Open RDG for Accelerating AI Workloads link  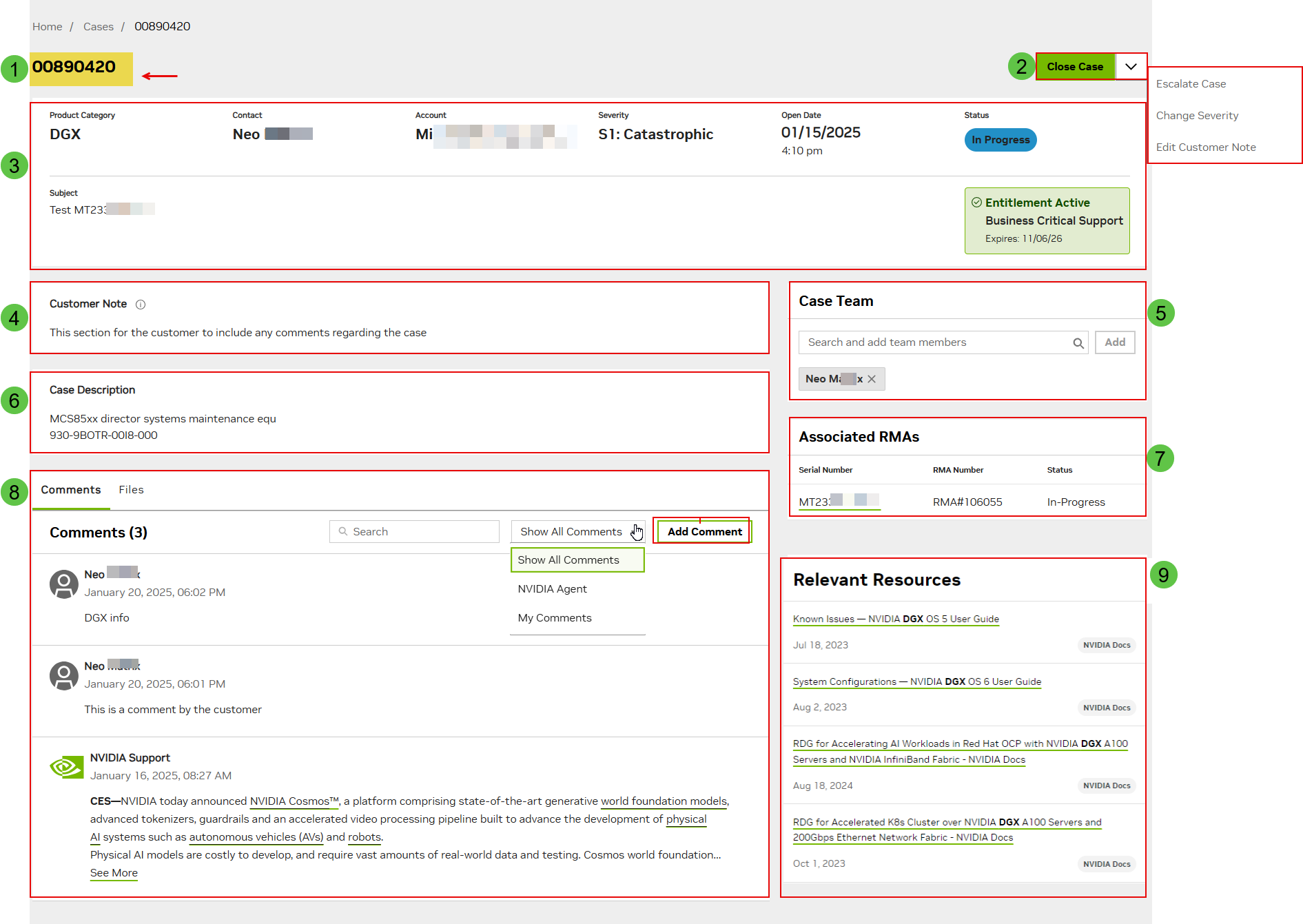[961, 752]
